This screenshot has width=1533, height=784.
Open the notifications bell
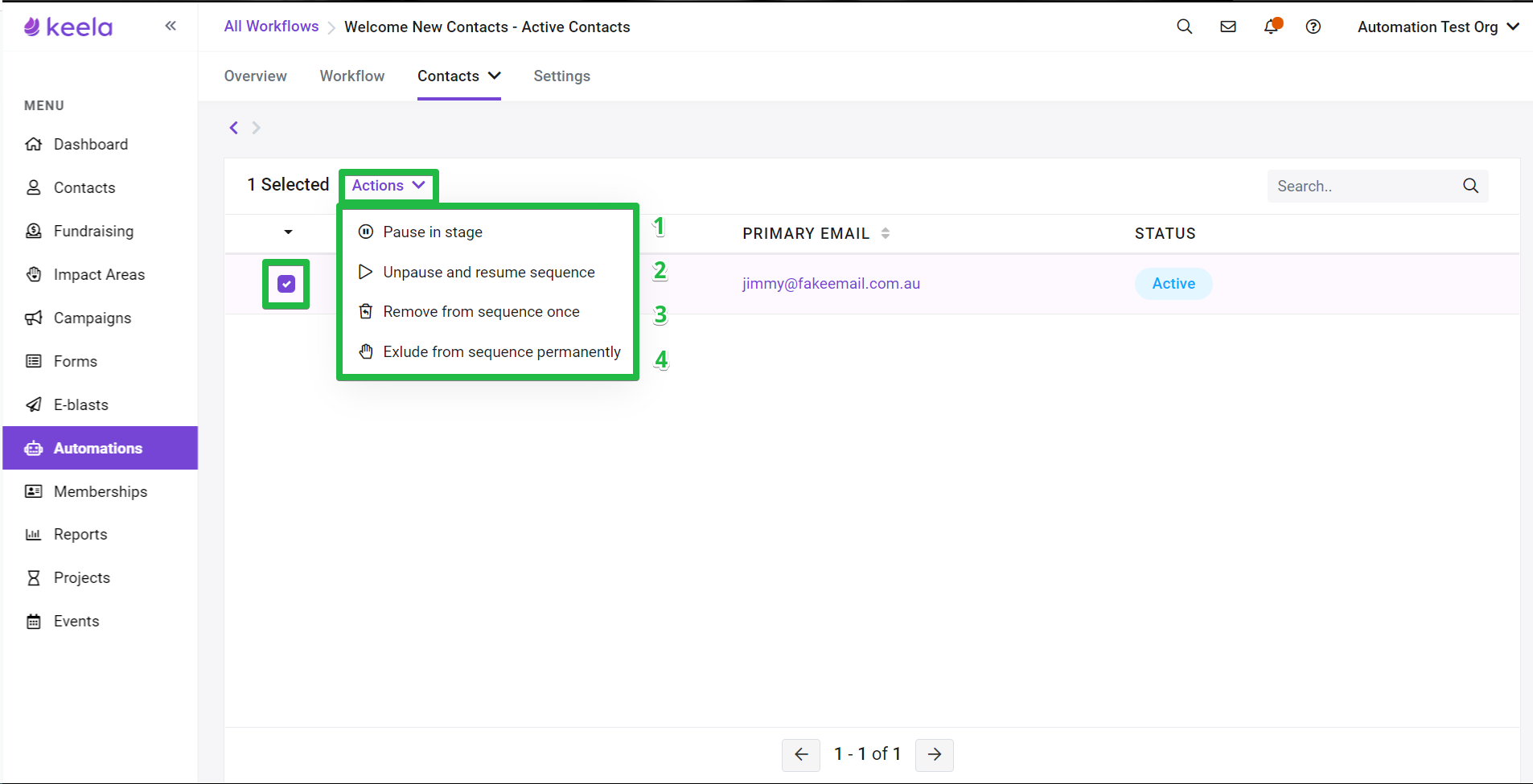tap(1271, 27)
